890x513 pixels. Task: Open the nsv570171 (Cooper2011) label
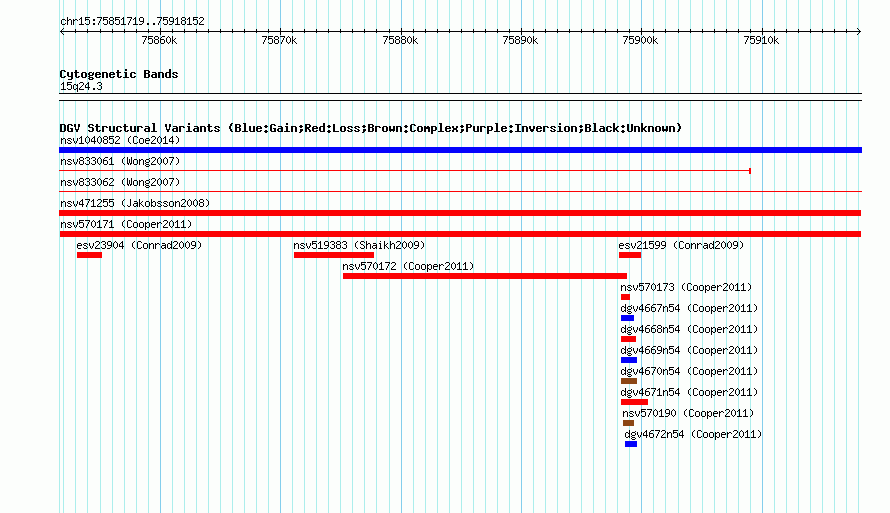coord(126,224)
